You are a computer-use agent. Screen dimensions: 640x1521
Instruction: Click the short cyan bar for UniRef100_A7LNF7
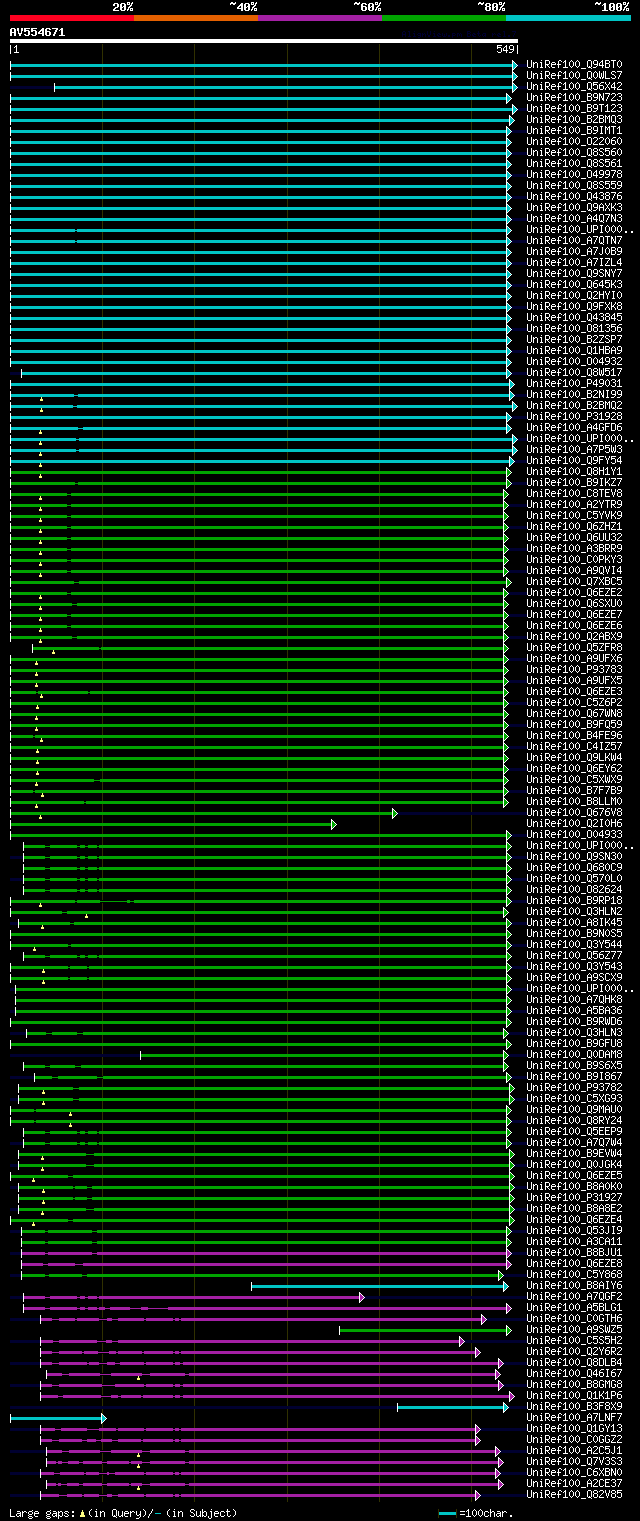coord(58,1418)
